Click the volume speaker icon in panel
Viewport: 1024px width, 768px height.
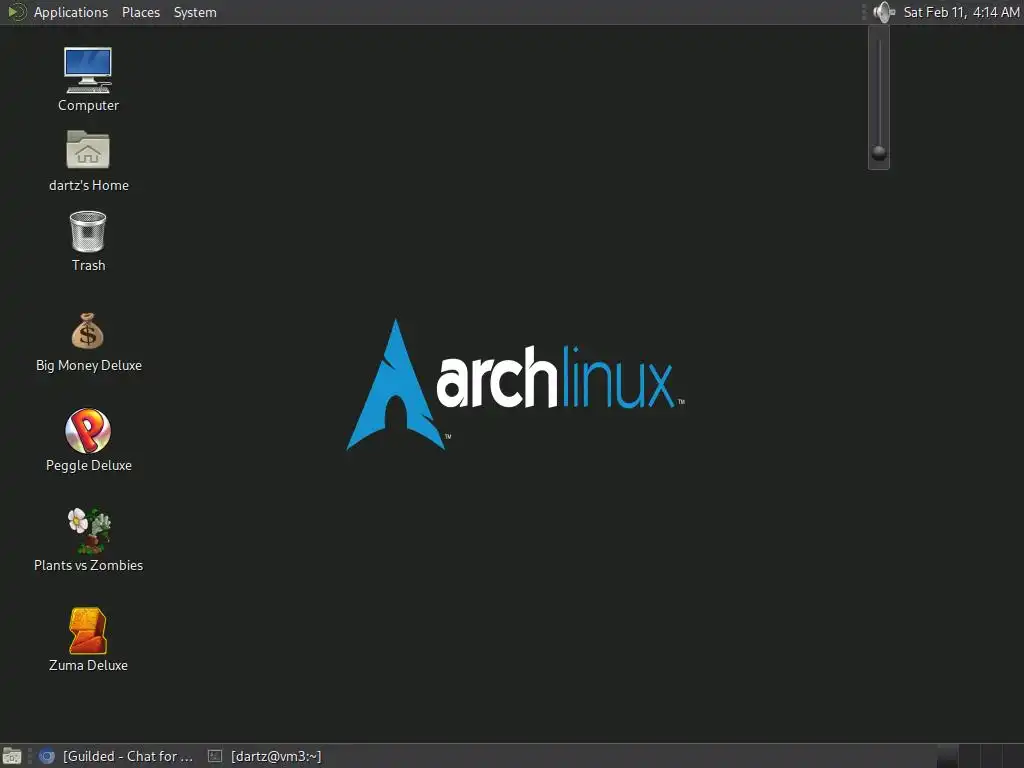pyautogui.click(x=884, y=12)
